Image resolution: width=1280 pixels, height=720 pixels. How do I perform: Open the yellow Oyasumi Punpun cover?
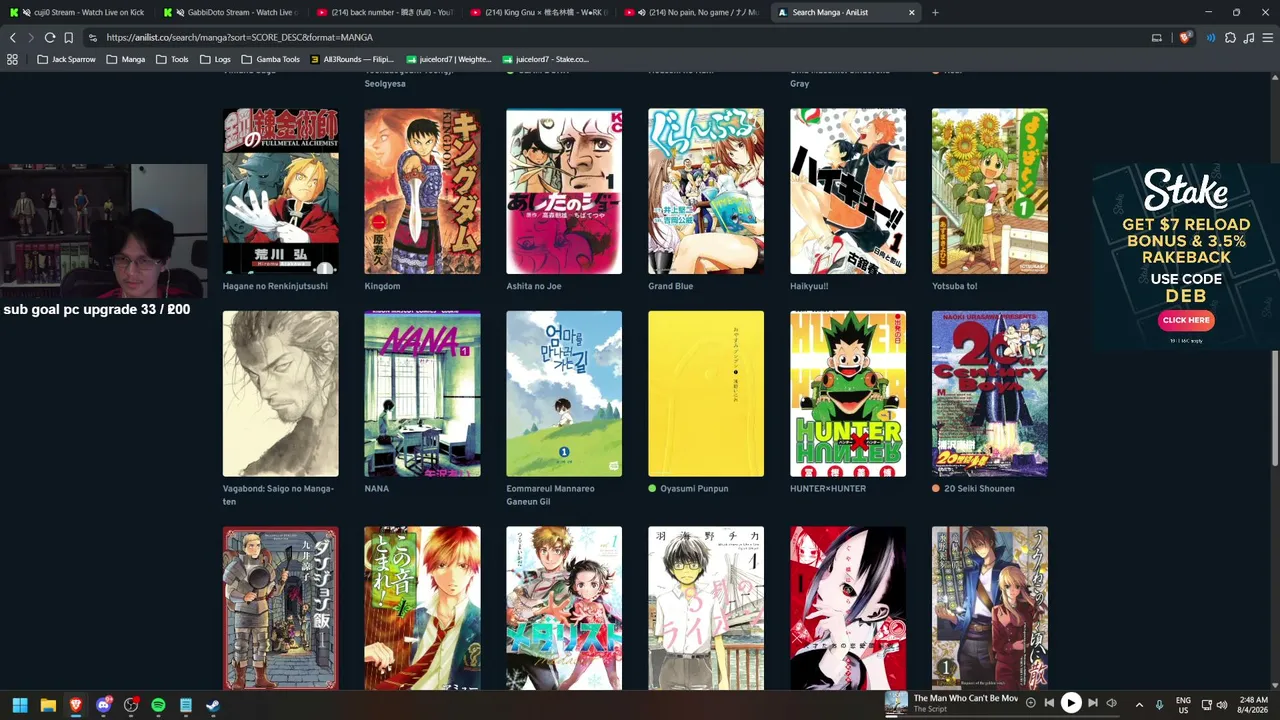(706, 394)
